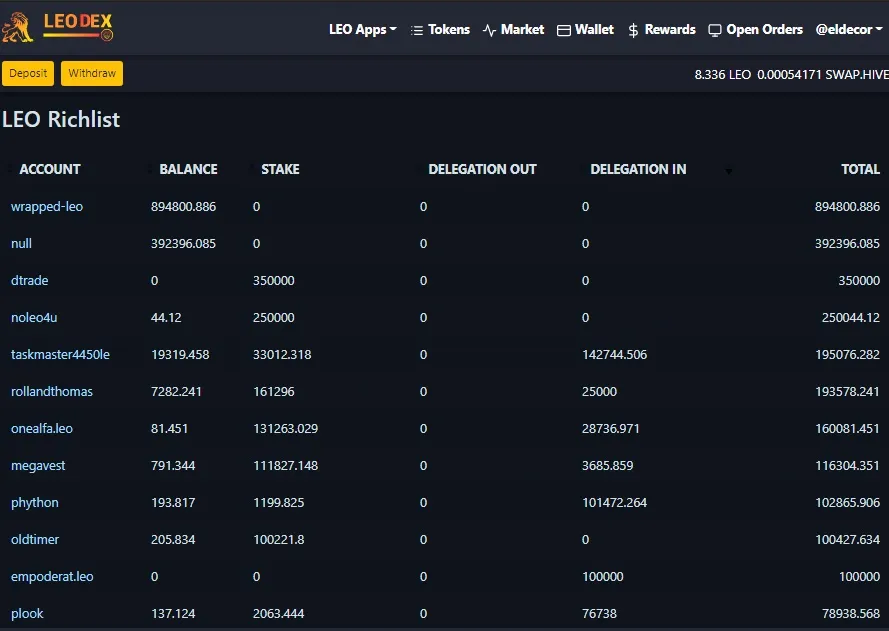Open the wrapped-leo account link

(47, 206)
